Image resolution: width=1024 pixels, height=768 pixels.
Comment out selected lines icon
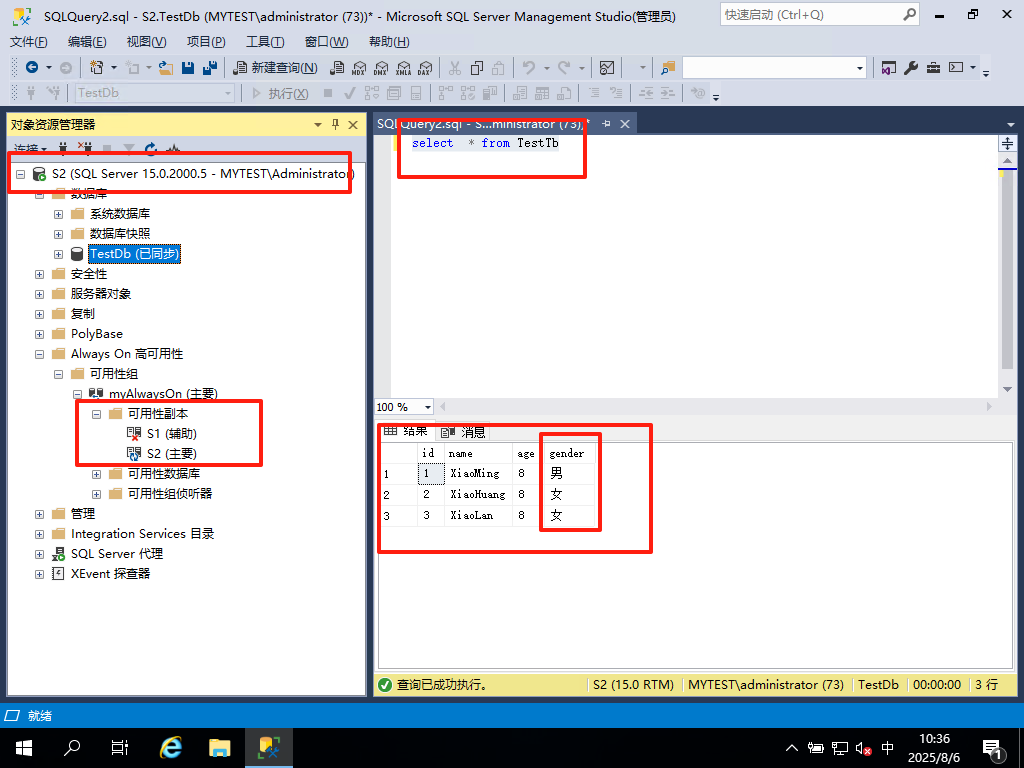594,93
